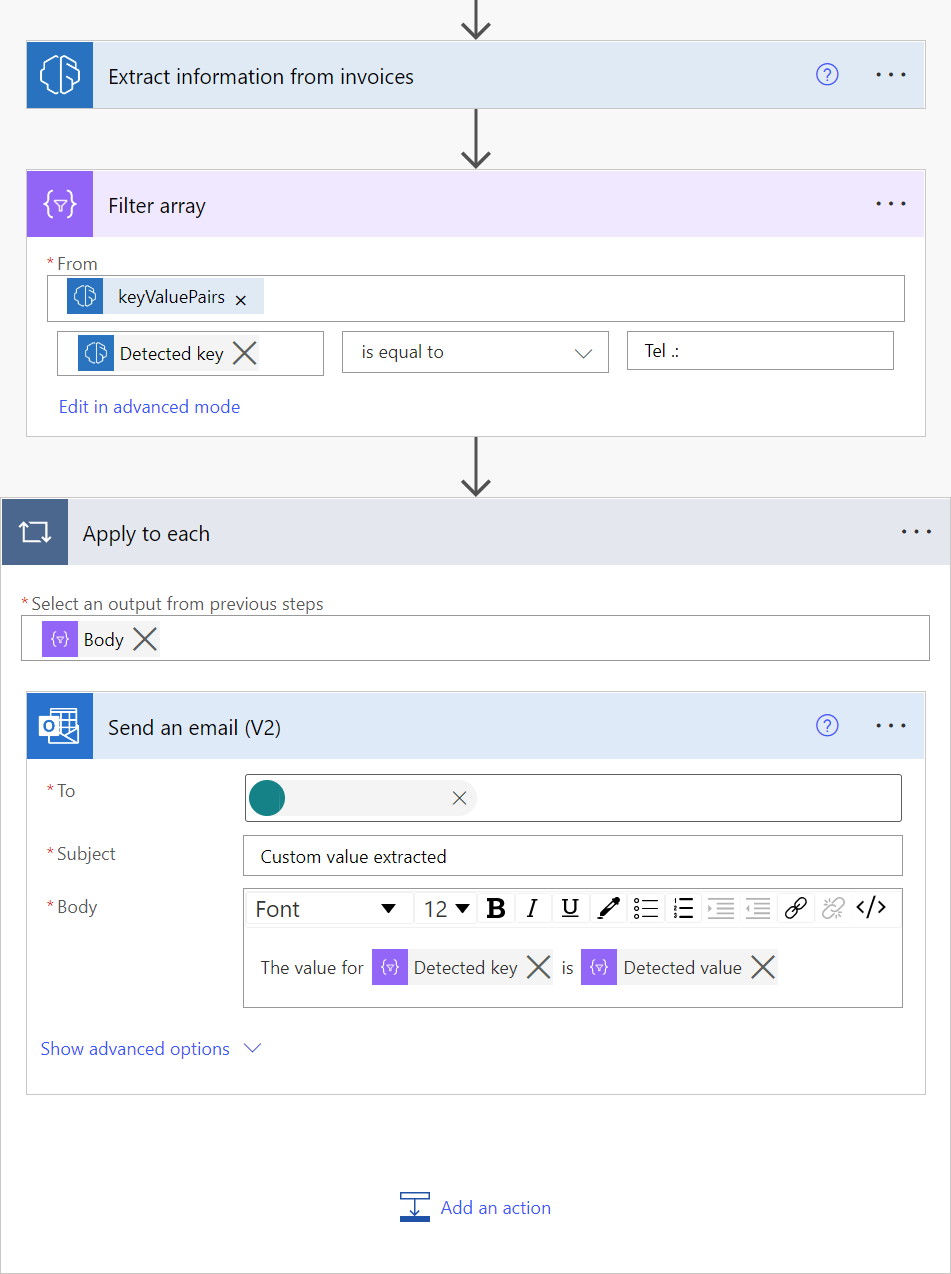Select the Apply to each loop icon
The image size is (951, 1274).
click(x=35, y=531)
